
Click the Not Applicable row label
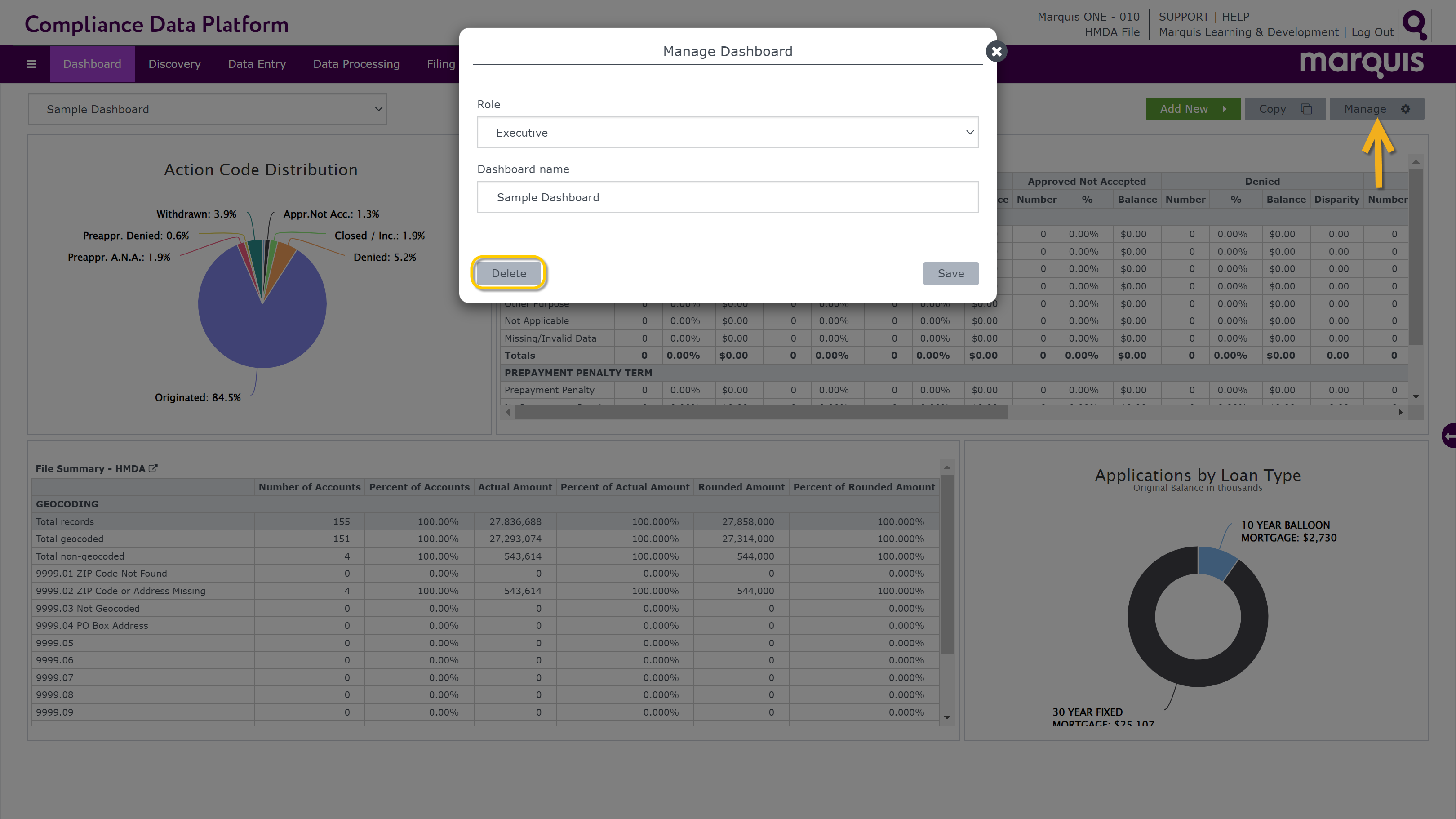coord(537,320)
